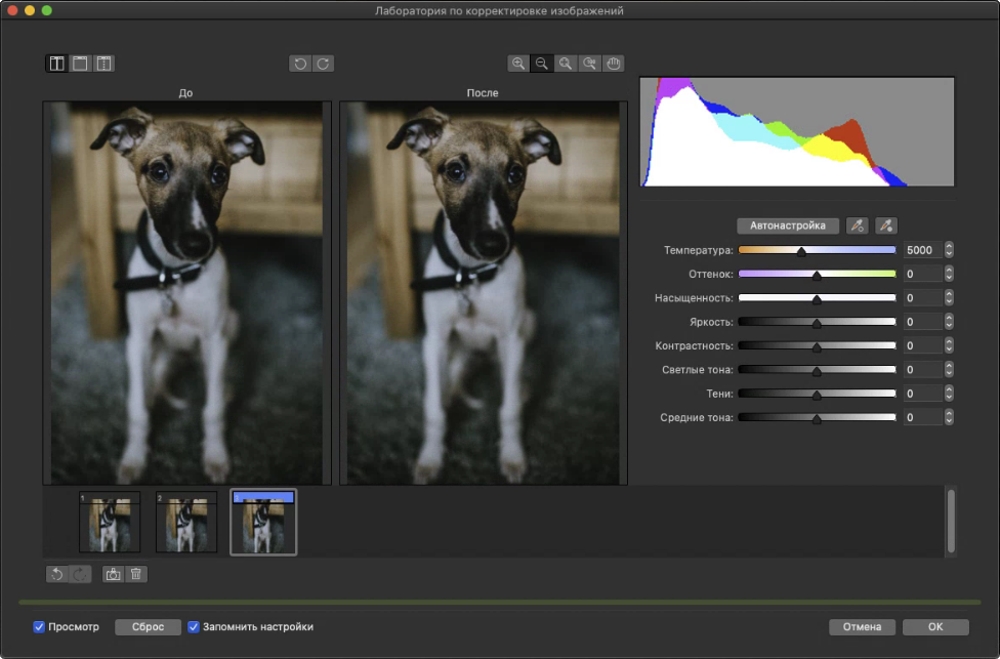Rotate image counterclockwise with top toolbar icon
The height and width of the screenshot is (659, 1000).
299,64
